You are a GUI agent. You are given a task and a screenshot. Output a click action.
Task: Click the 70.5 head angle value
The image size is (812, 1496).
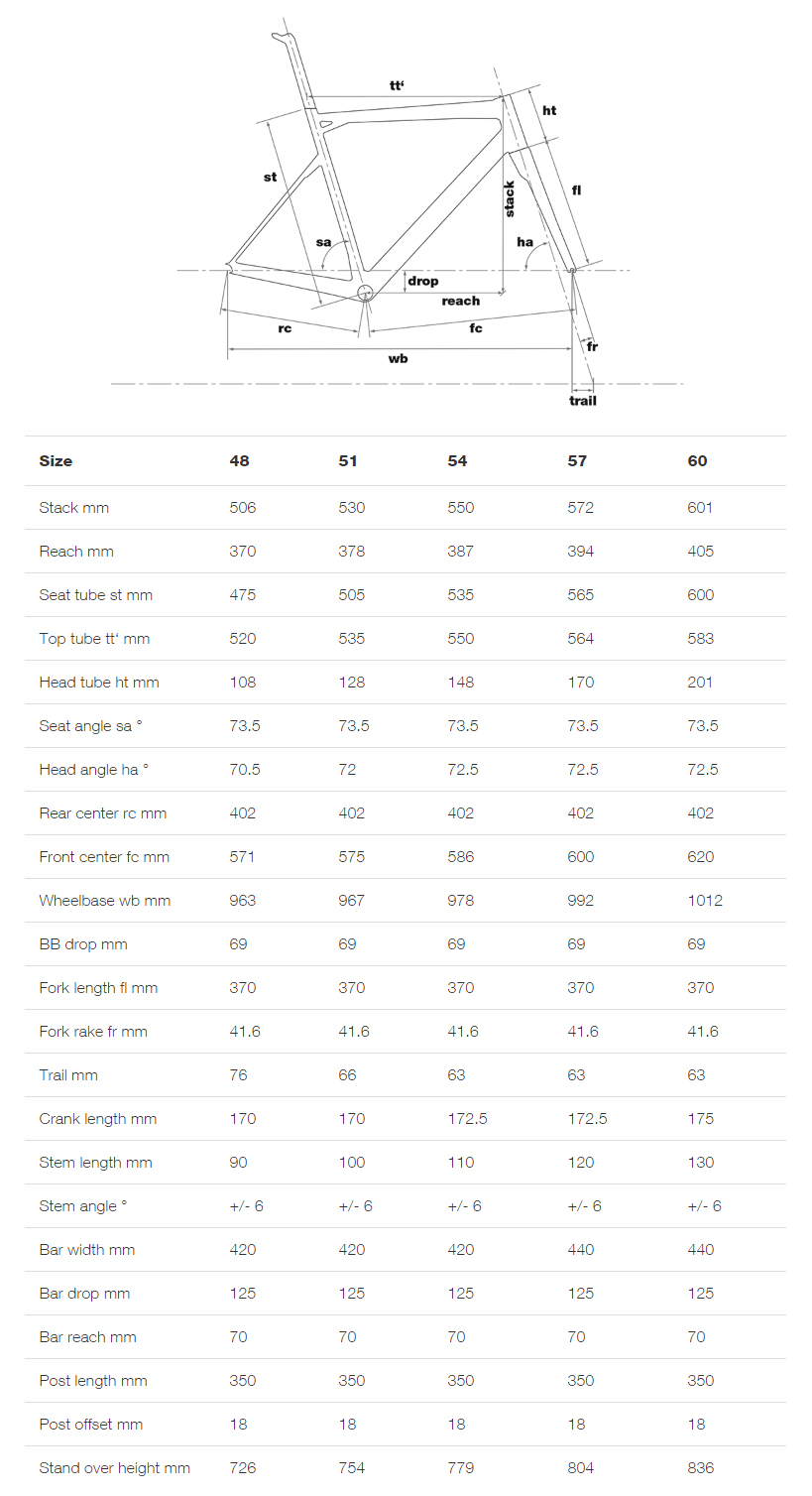click(x=245, y=770)
